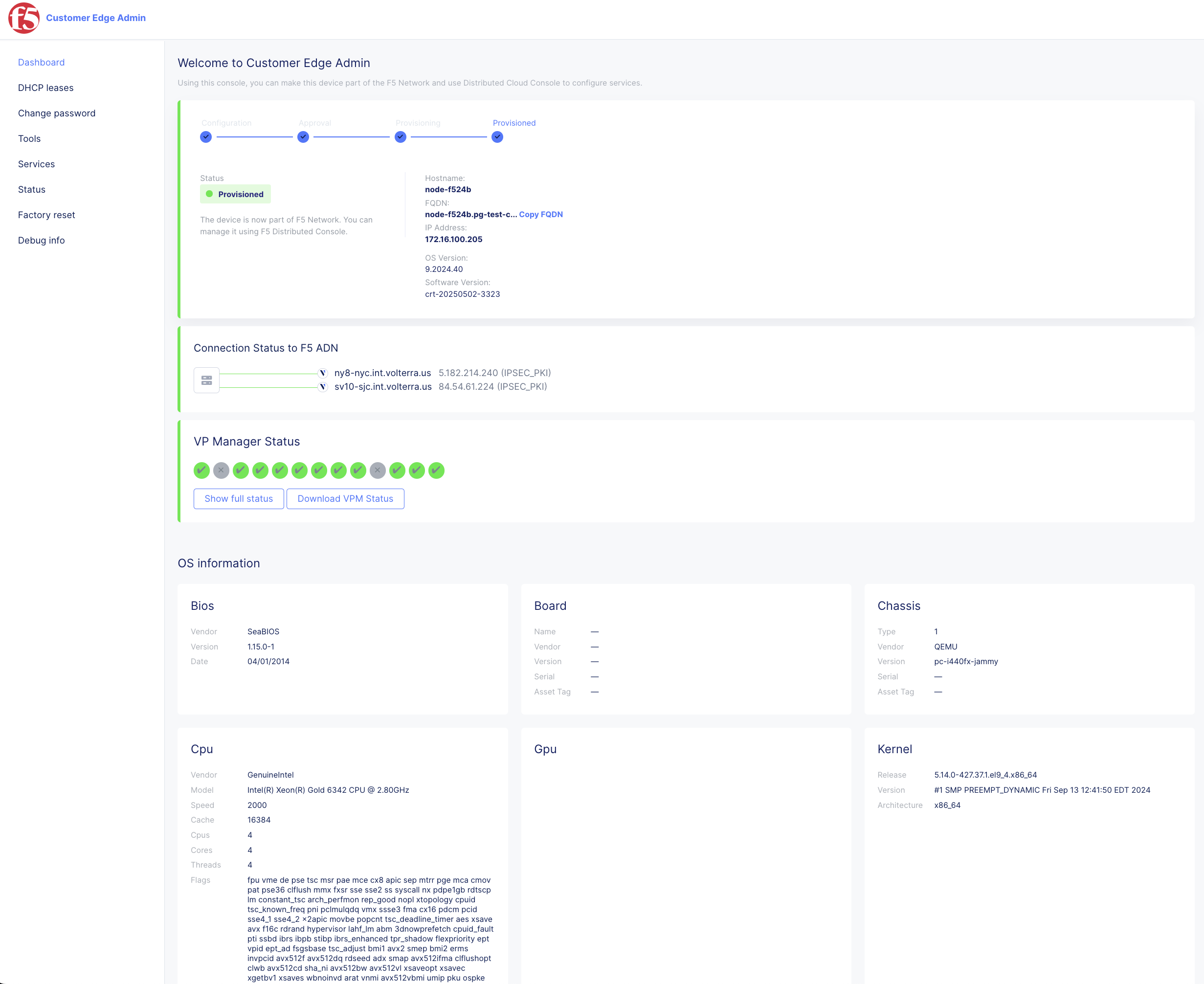Viewport: 1204px width, 984px height.
Task: Open the Tools sidebar item
Action: click(x=29, y=139)
